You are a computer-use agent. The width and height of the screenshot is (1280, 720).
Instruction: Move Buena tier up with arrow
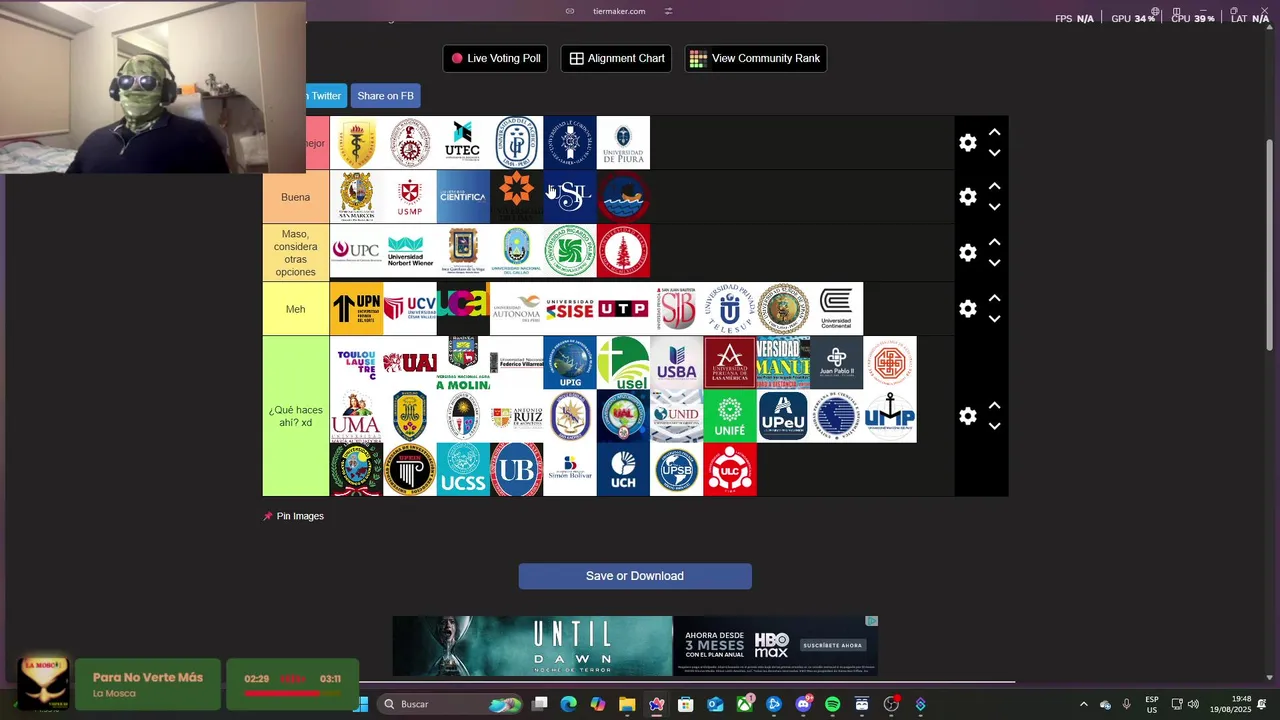(994, 186)
